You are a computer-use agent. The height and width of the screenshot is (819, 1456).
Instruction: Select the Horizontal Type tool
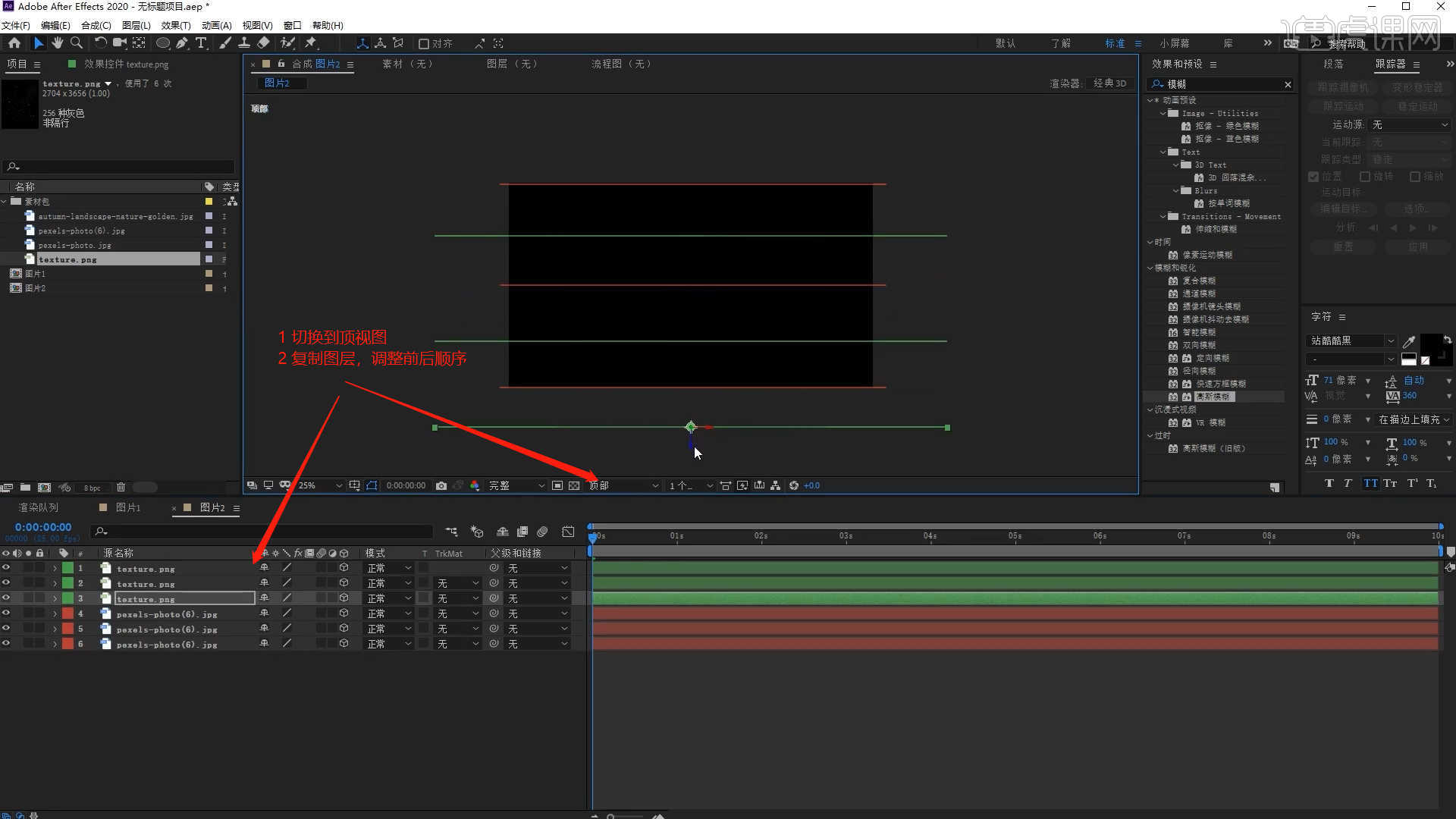(x=201, y=43)
